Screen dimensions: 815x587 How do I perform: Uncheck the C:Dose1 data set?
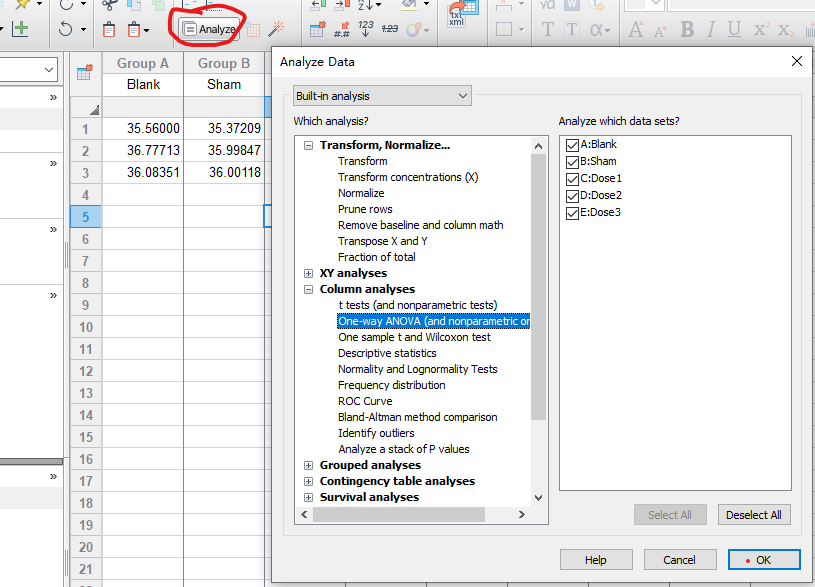point(572,179)
